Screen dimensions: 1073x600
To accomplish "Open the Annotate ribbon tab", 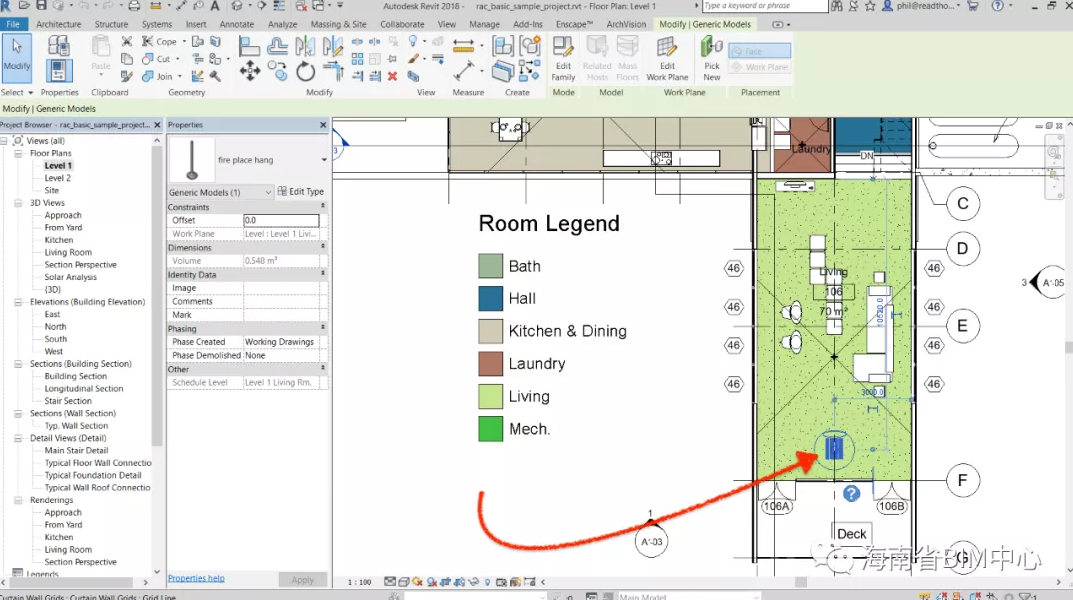I will point(237,24).
